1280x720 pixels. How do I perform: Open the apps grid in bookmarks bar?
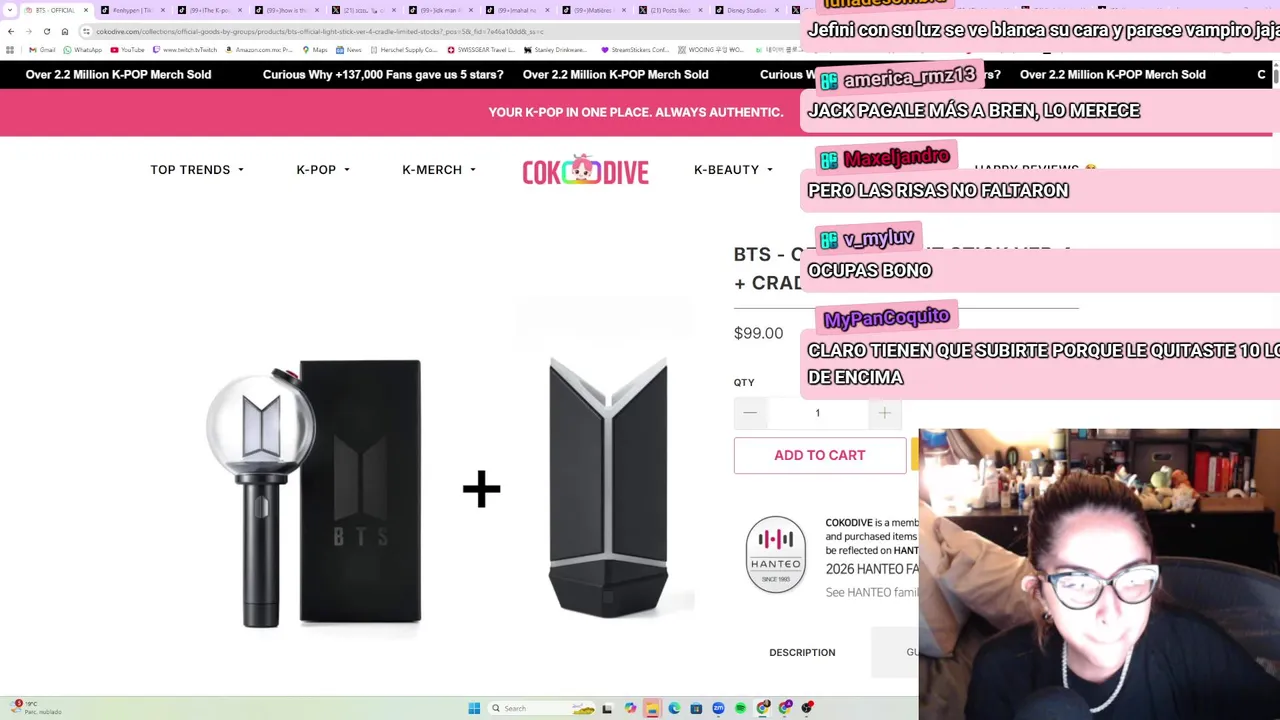tap(10, 50)
